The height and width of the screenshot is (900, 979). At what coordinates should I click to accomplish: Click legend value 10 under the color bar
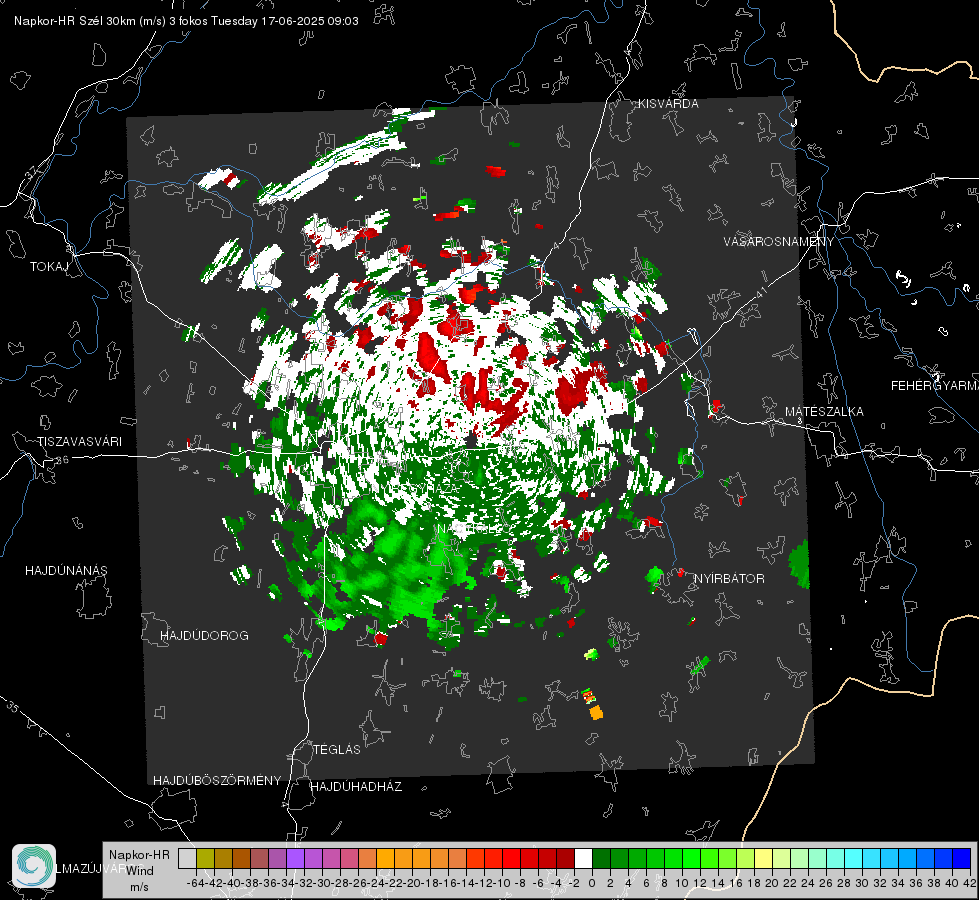[682, 883]
